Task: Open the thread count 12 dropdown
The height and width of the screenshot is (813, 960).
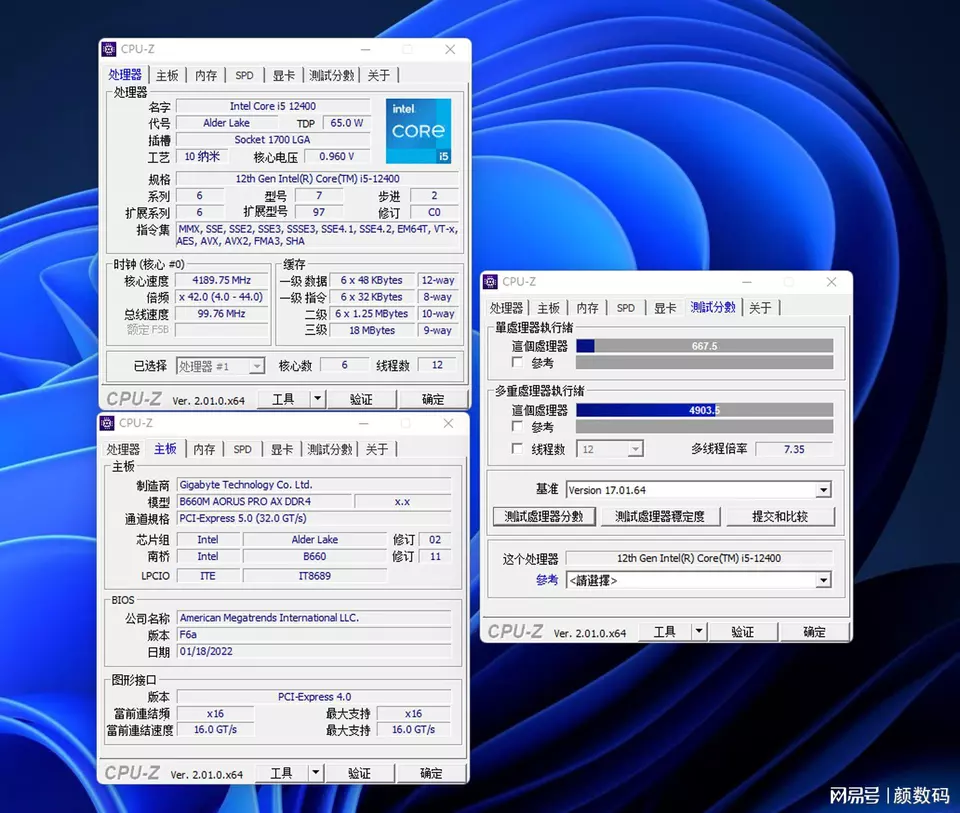Action: (610, 449)
